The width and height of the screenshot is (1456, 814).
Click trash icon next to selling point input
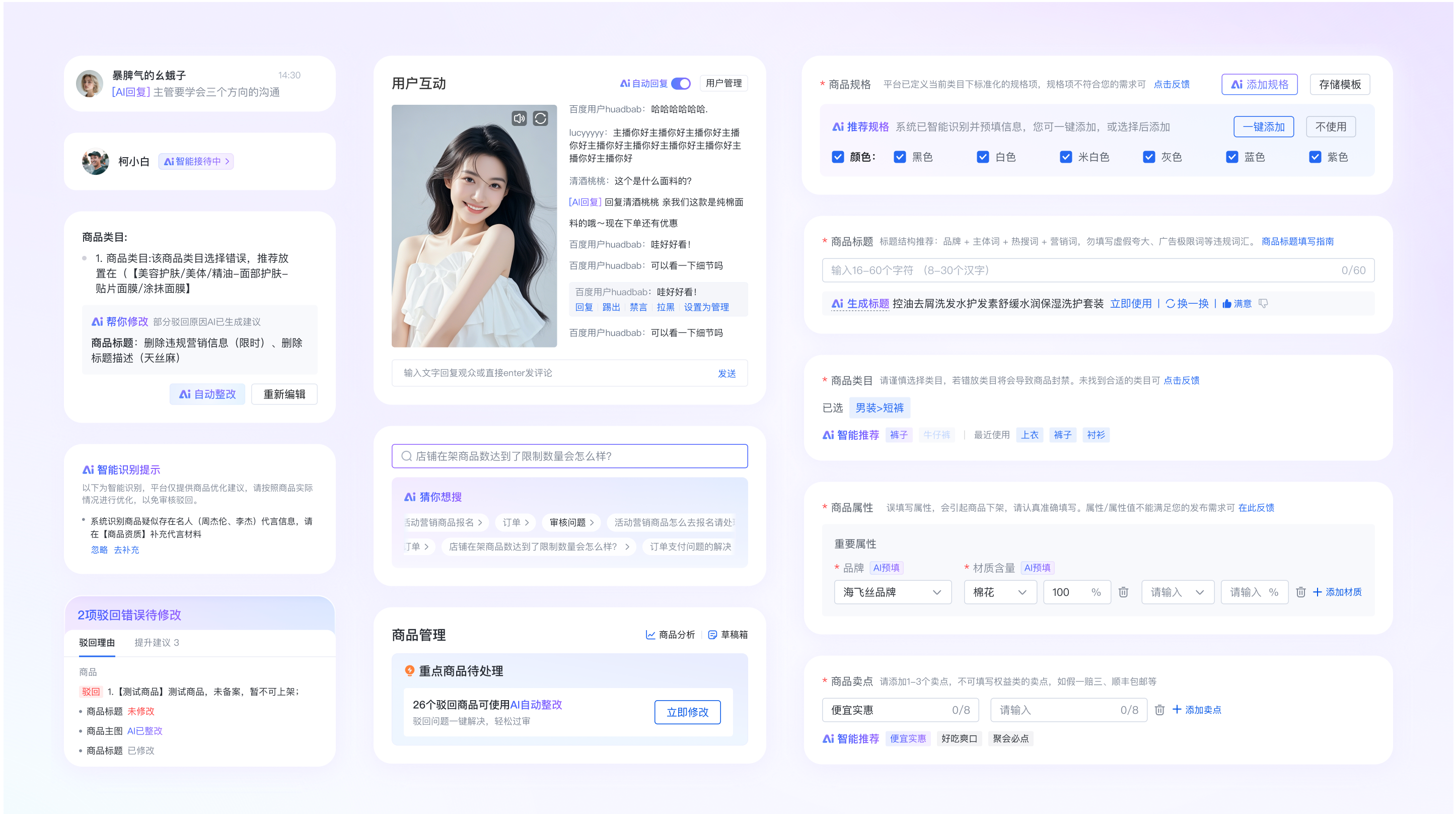click(1159, 710)
